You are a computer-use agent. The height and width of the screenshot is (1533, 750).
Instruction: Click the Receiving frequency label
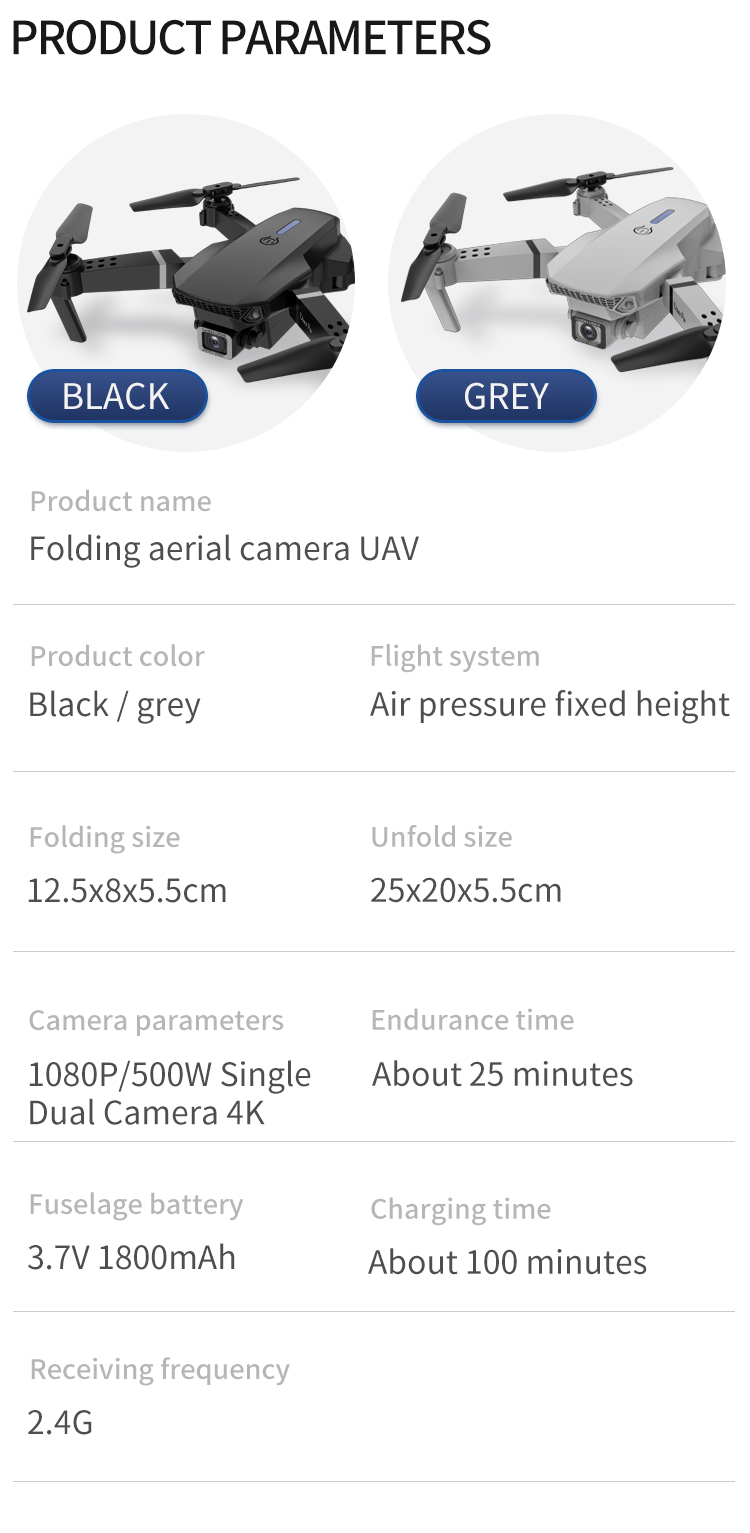(160, 1369)
